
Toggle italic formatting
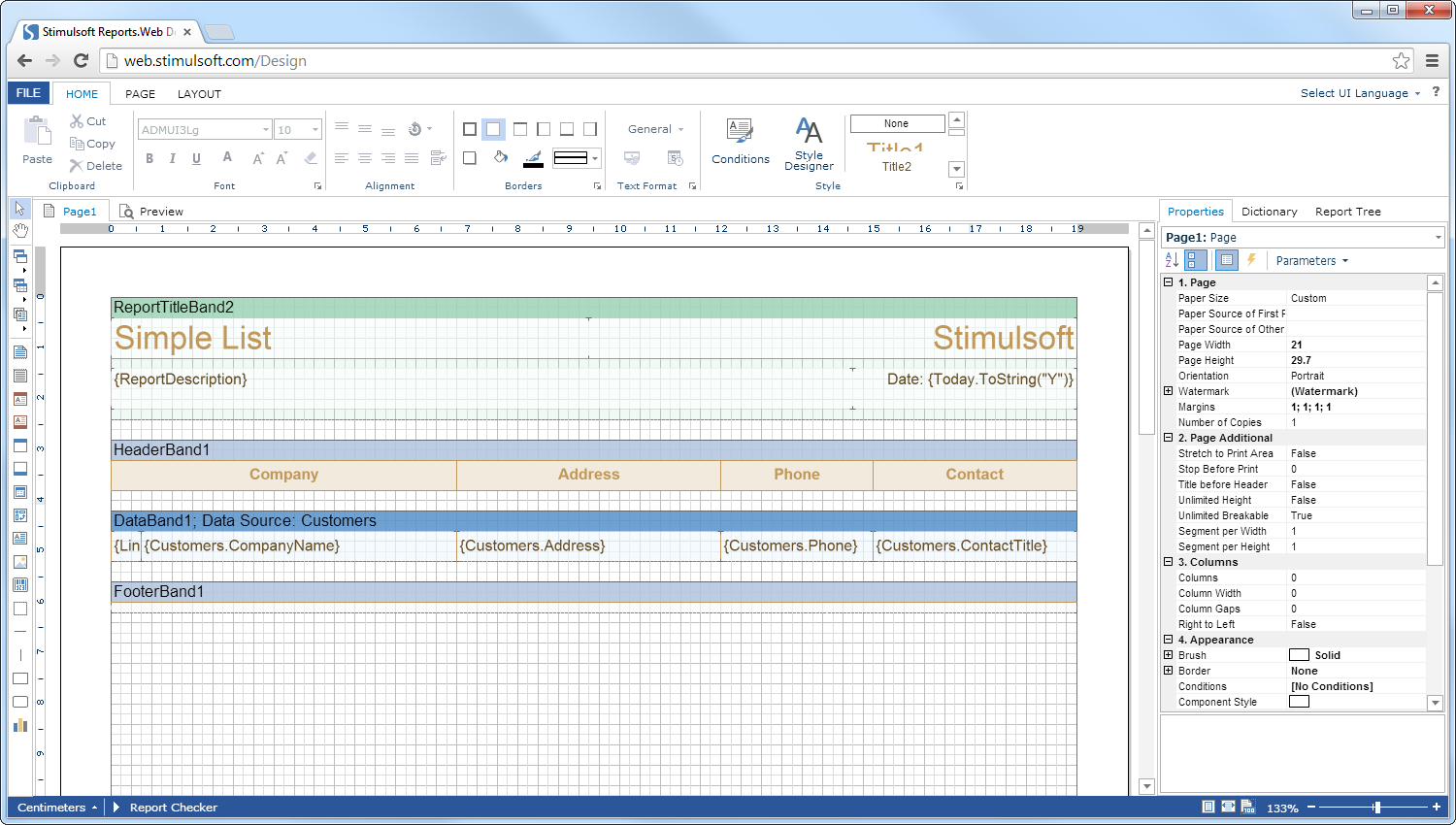coord(171,157)
